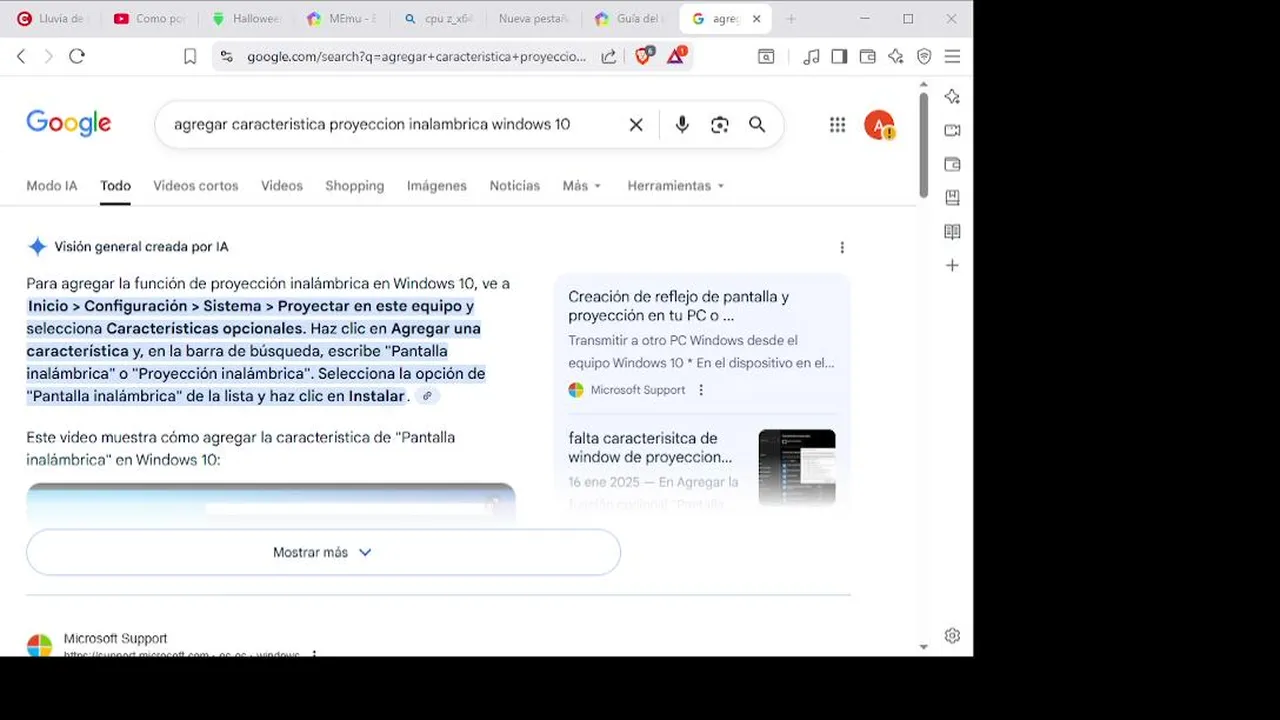Viewport: 1280px width, 720px height.
Task: Copy link icon after Instalar text
Action: 427,396
